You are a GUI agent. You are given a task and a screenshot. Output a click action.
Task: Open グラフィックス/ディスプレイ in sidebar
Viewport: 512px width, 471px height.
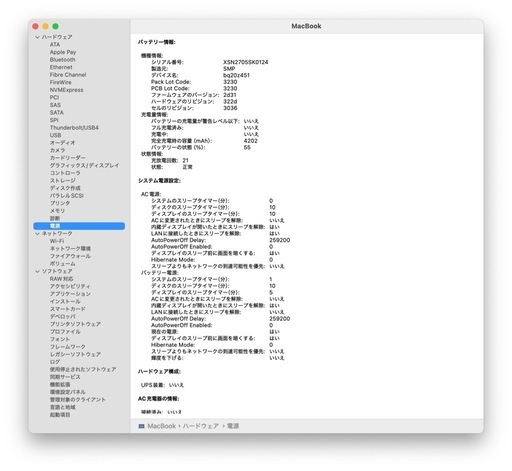pyautogui.click(x=84, y=165)
